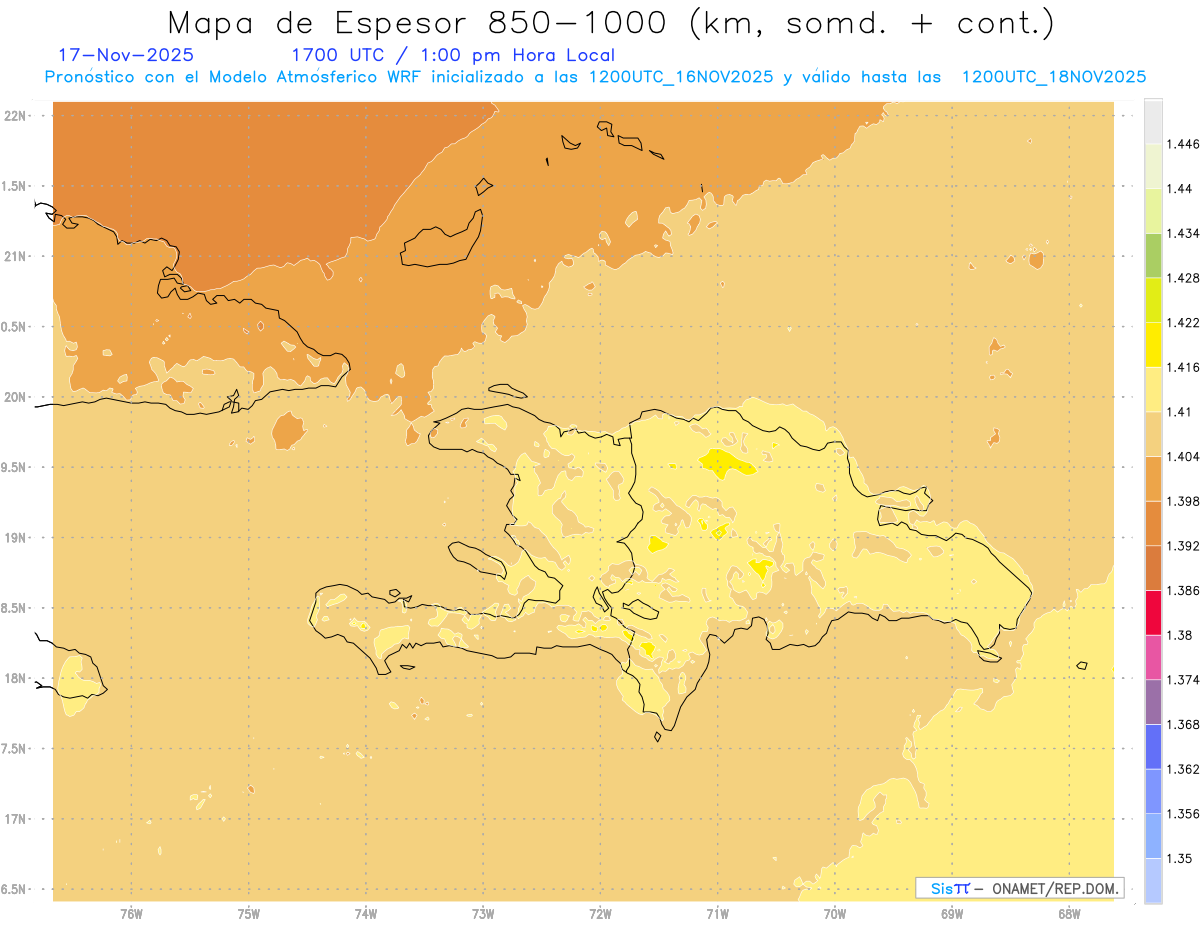Click the 17N latitude label
1200x927 pixels.
click(16, 819)
